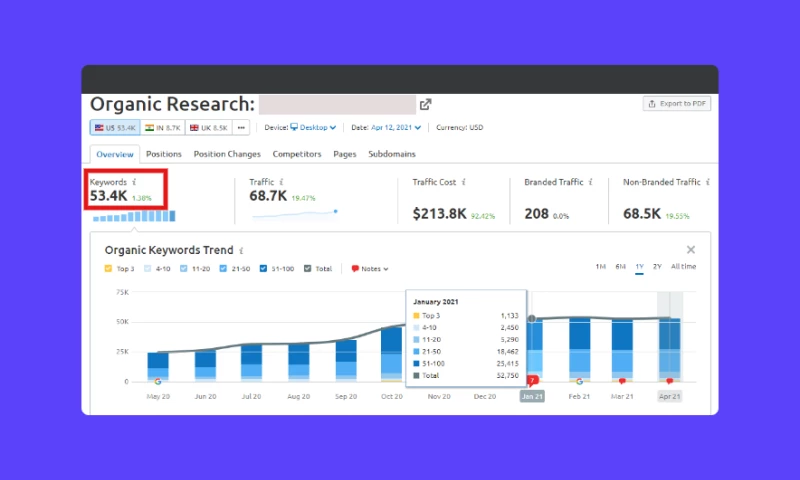This screenshot has width=800, height=480.
Task: Click the info icon next to Branded Traffic
Action: pyautogui.click(x=591, y=183)
